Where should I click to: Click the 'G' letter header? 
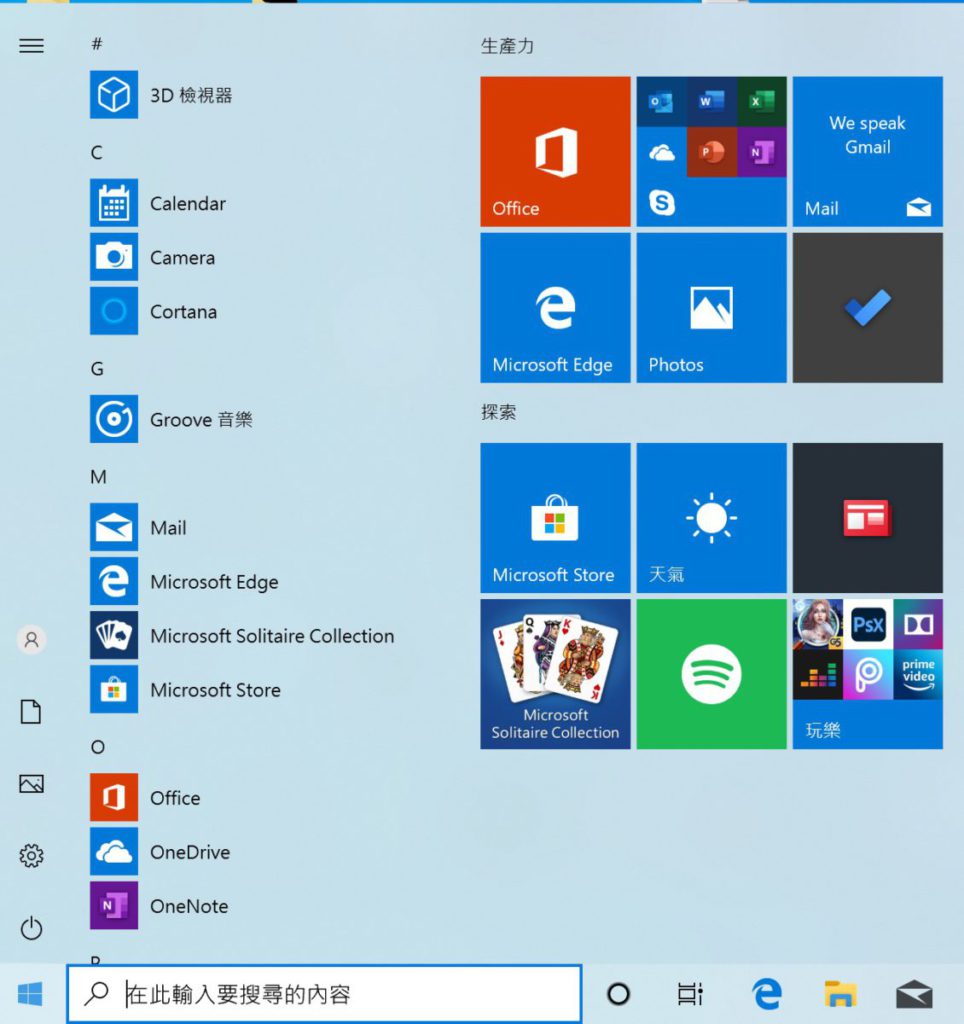tap(97, 369)
